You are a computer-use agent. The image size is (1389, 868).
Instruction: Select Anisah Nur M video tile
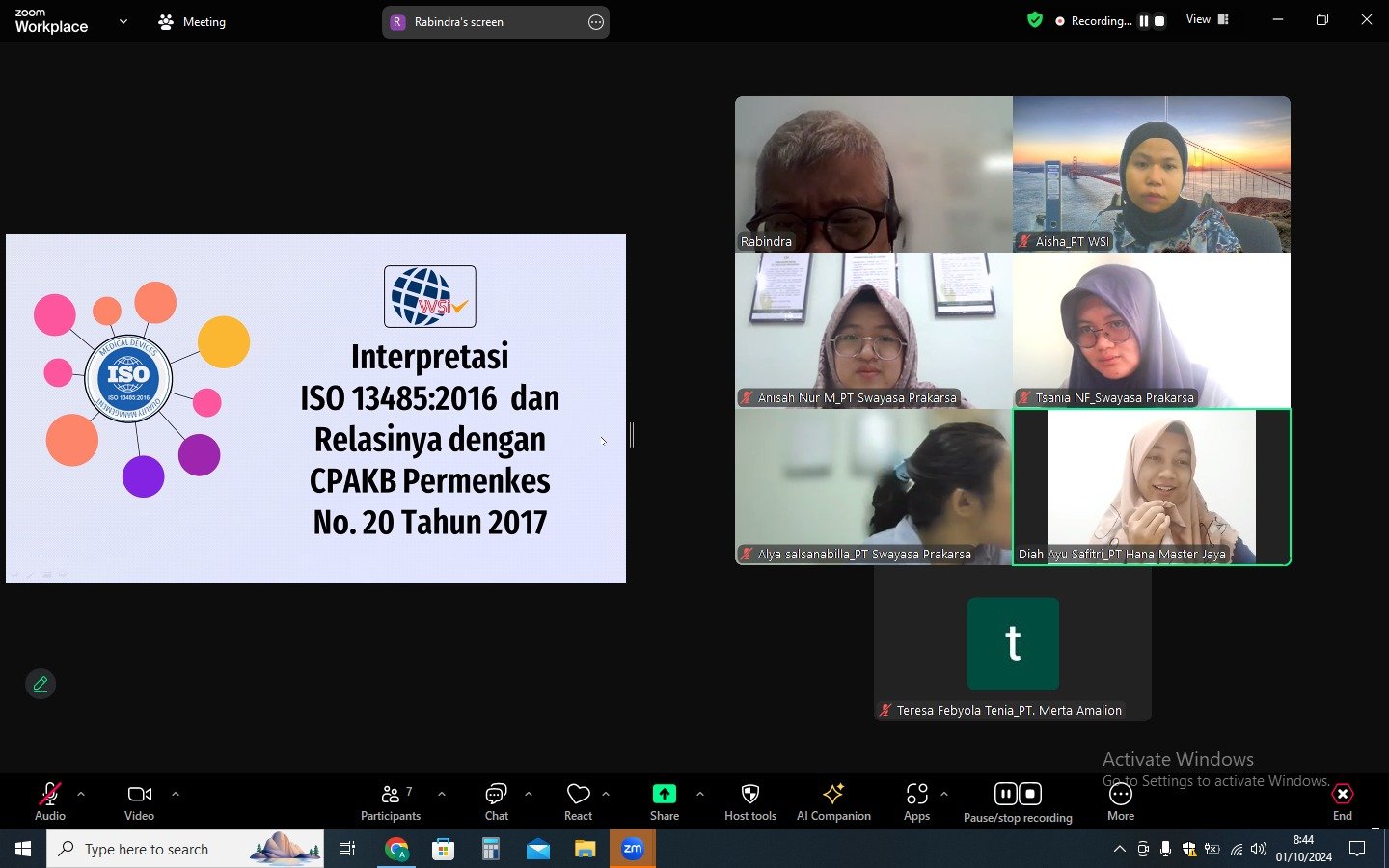pos(874,331)
